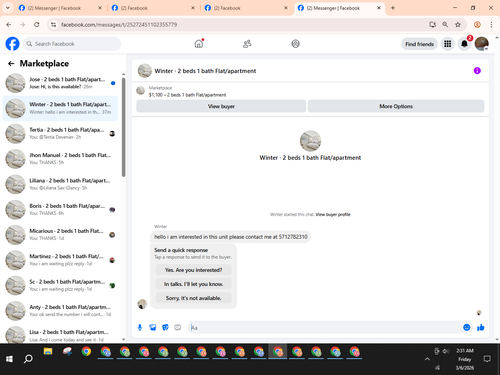Open the Martinez conversation
The width and height of the screenshot is (500, 375).
60,260
